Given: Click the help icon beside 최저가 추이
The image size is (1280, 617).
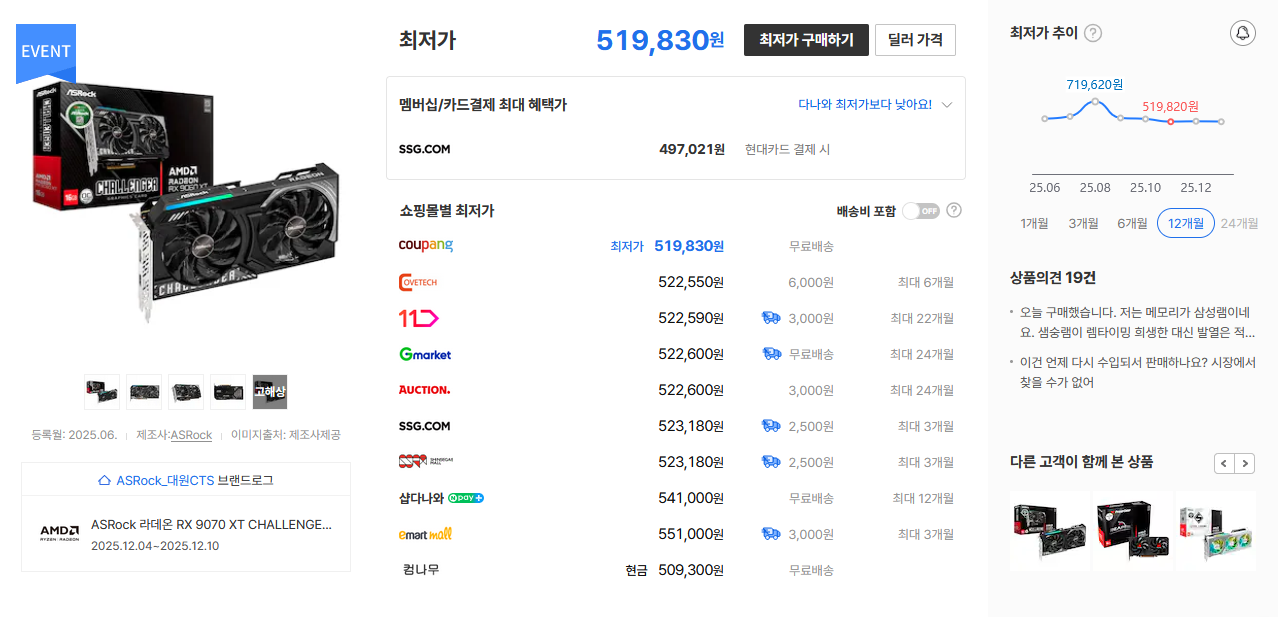Looking at the screenshot, I should [x=1093, y=33].
